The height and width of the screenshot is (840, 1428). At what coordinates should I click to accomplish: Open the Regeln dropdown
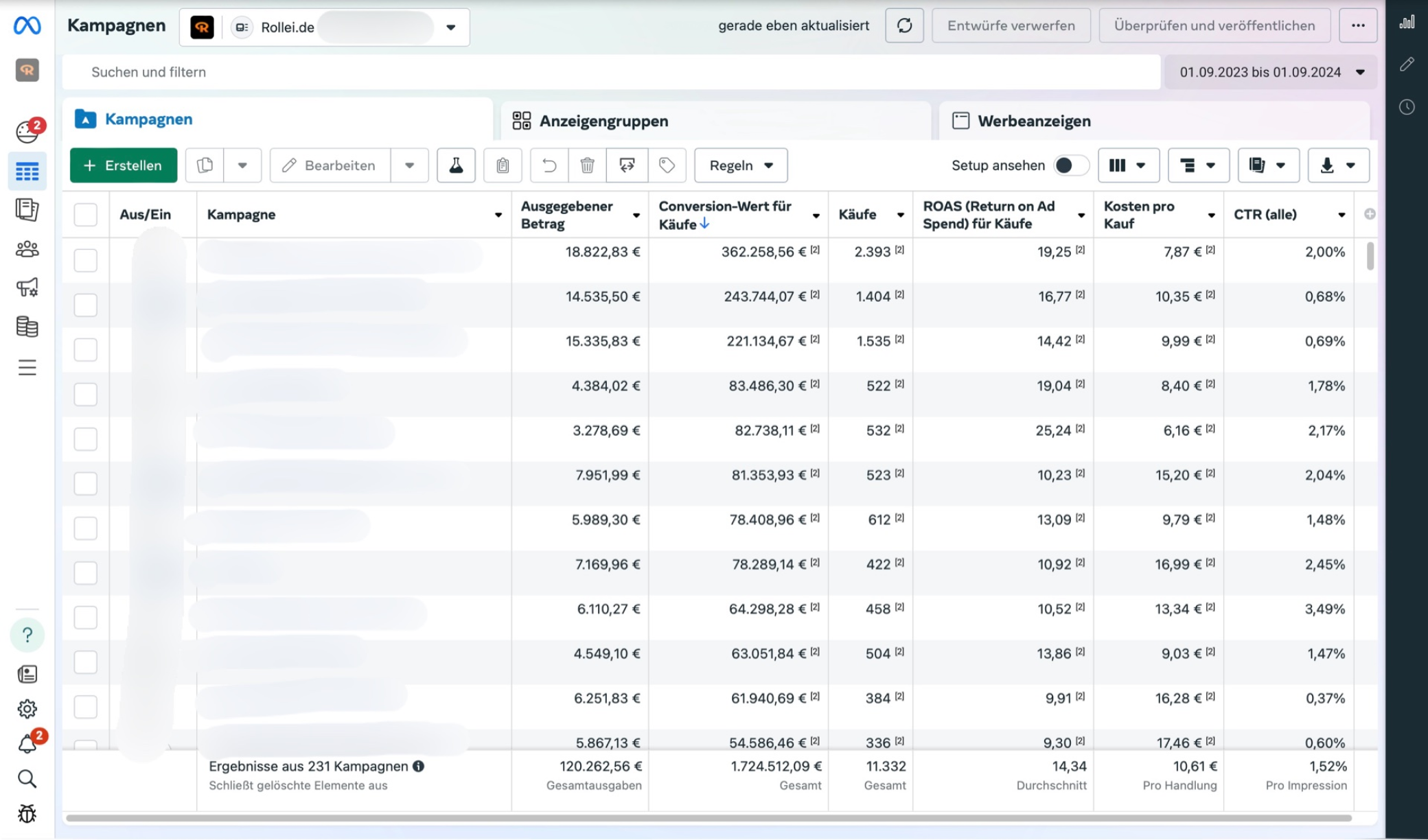741,165
